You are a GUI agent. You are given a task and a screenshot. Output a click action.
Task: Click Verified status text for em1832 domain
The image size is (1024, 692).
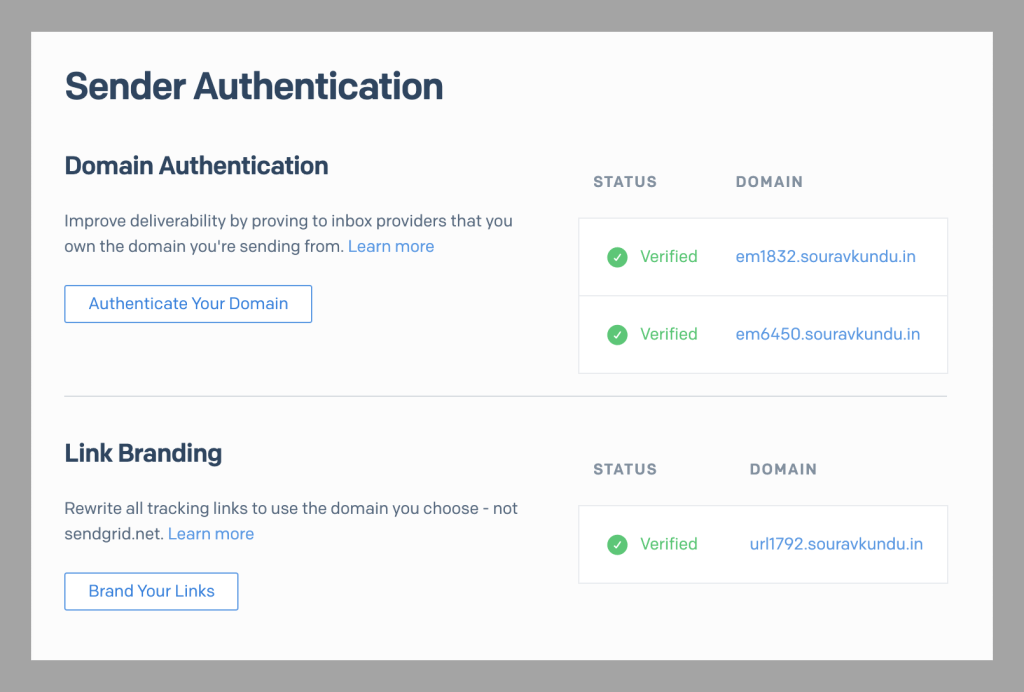click(x=669, y=257)
